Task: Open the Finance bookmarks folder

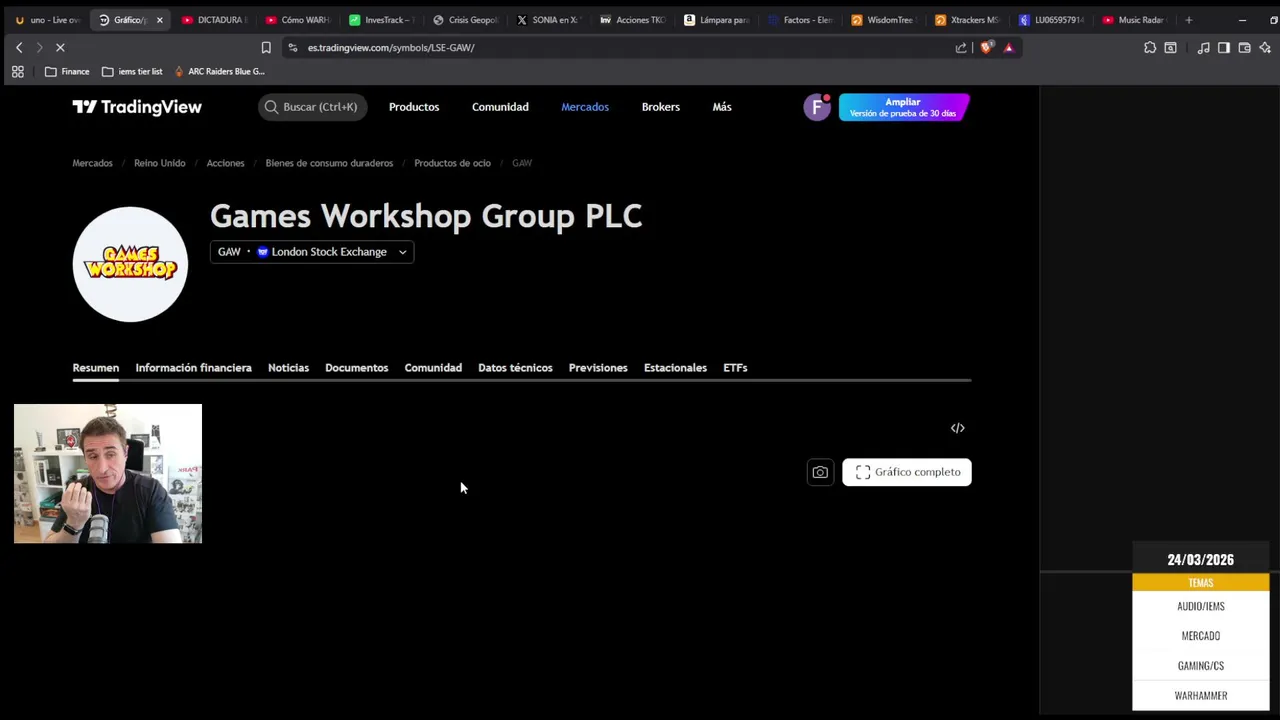Action: pyautogui.click(x=67, y=71)
